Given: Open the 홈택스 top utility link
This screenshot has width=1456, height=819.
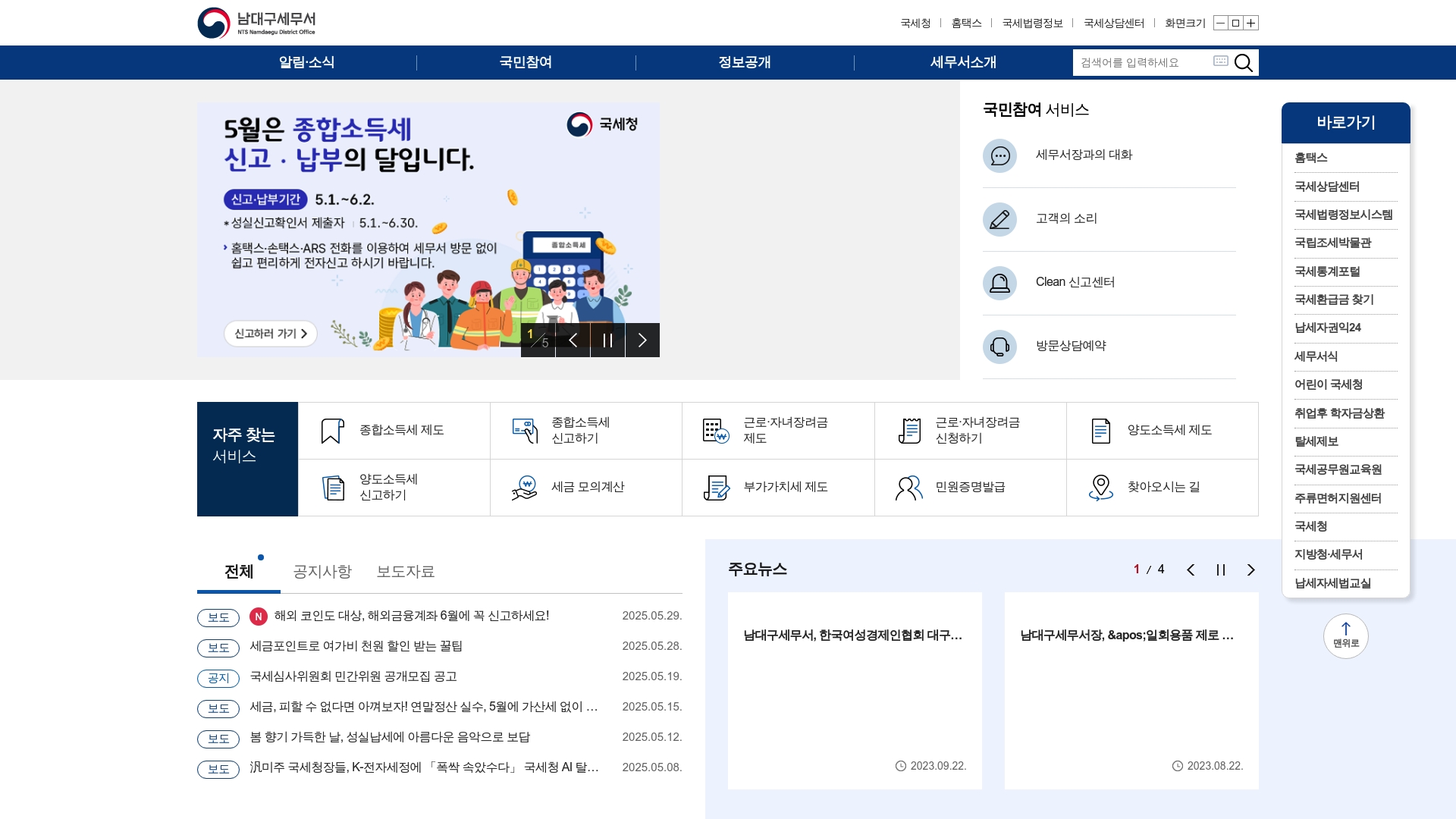Looking at the screenshot, I should [x=966, y=23].
